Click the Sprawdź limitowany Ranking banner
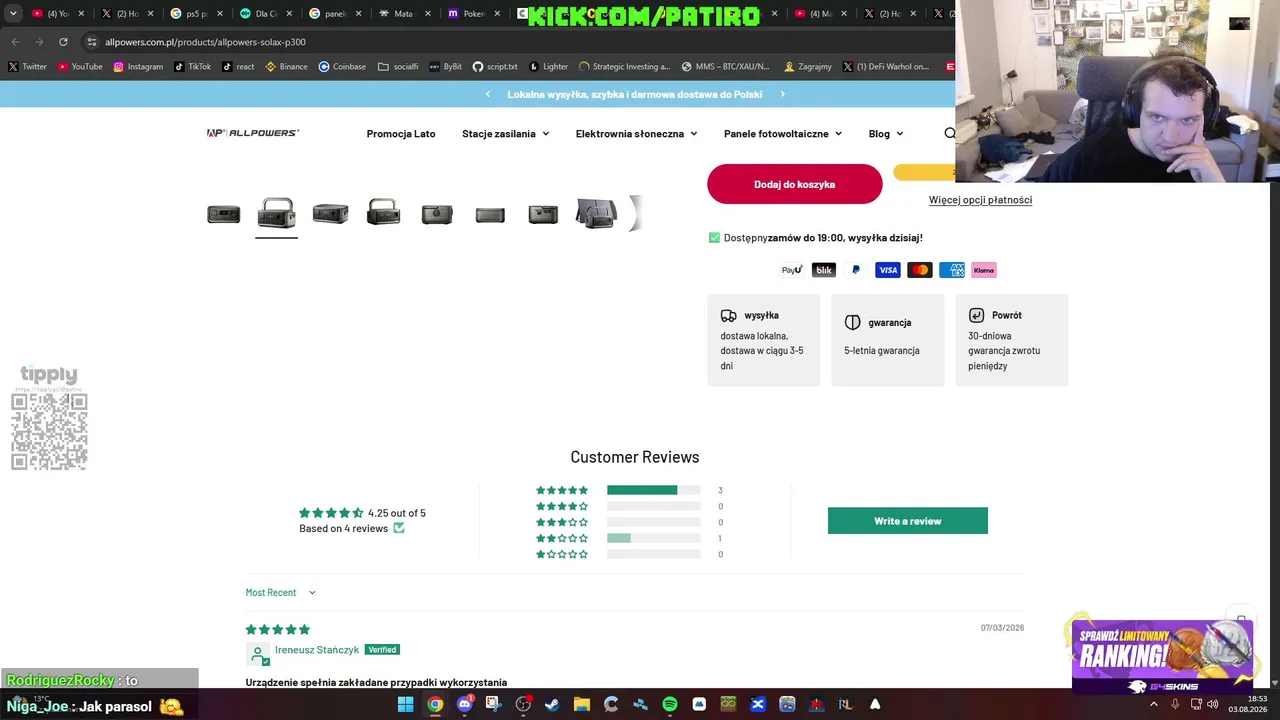The image size is (1280, 720). 1162,656
